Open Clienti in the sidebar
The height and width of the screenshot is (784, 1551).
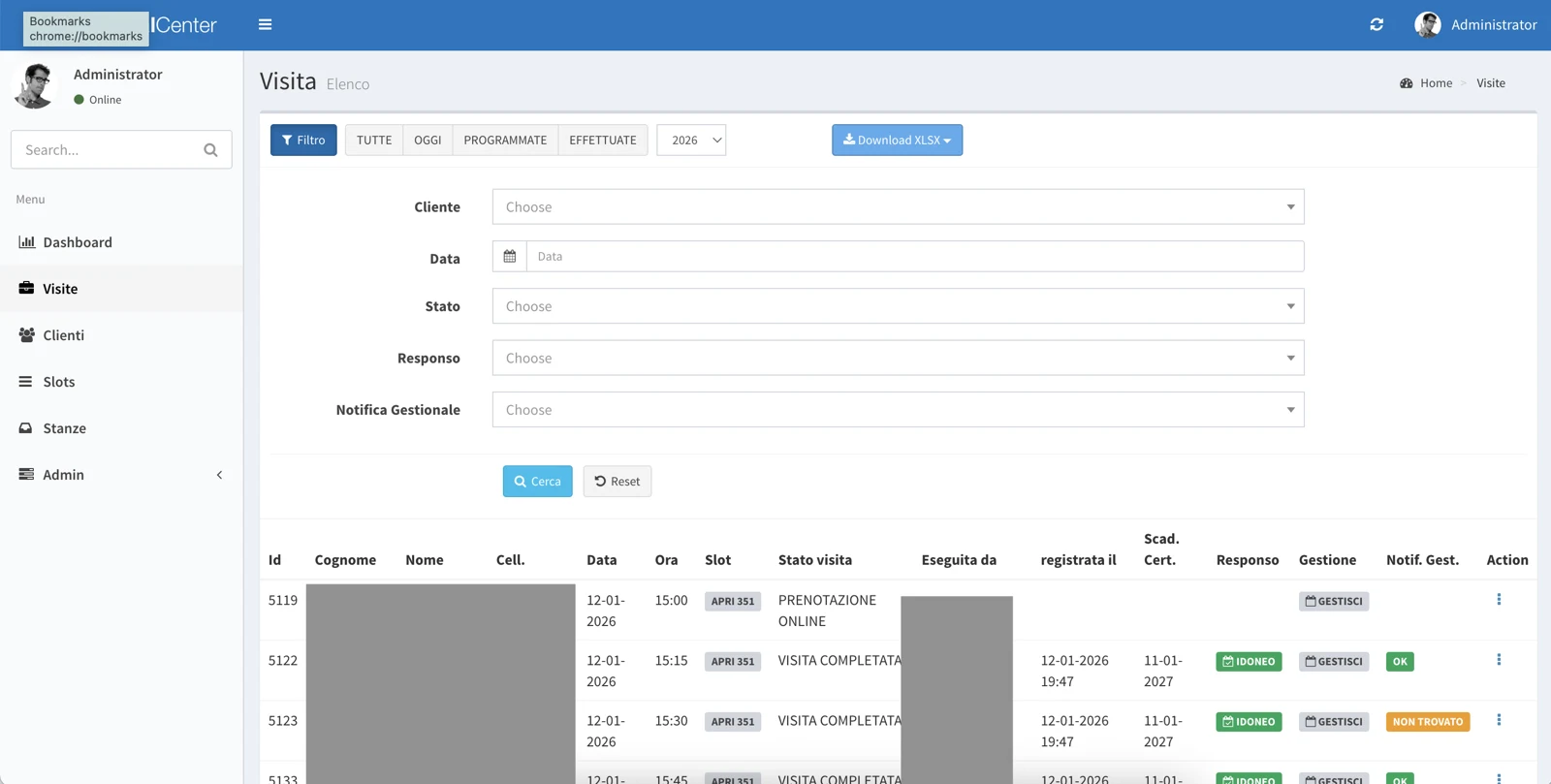(x=121, y=335)
